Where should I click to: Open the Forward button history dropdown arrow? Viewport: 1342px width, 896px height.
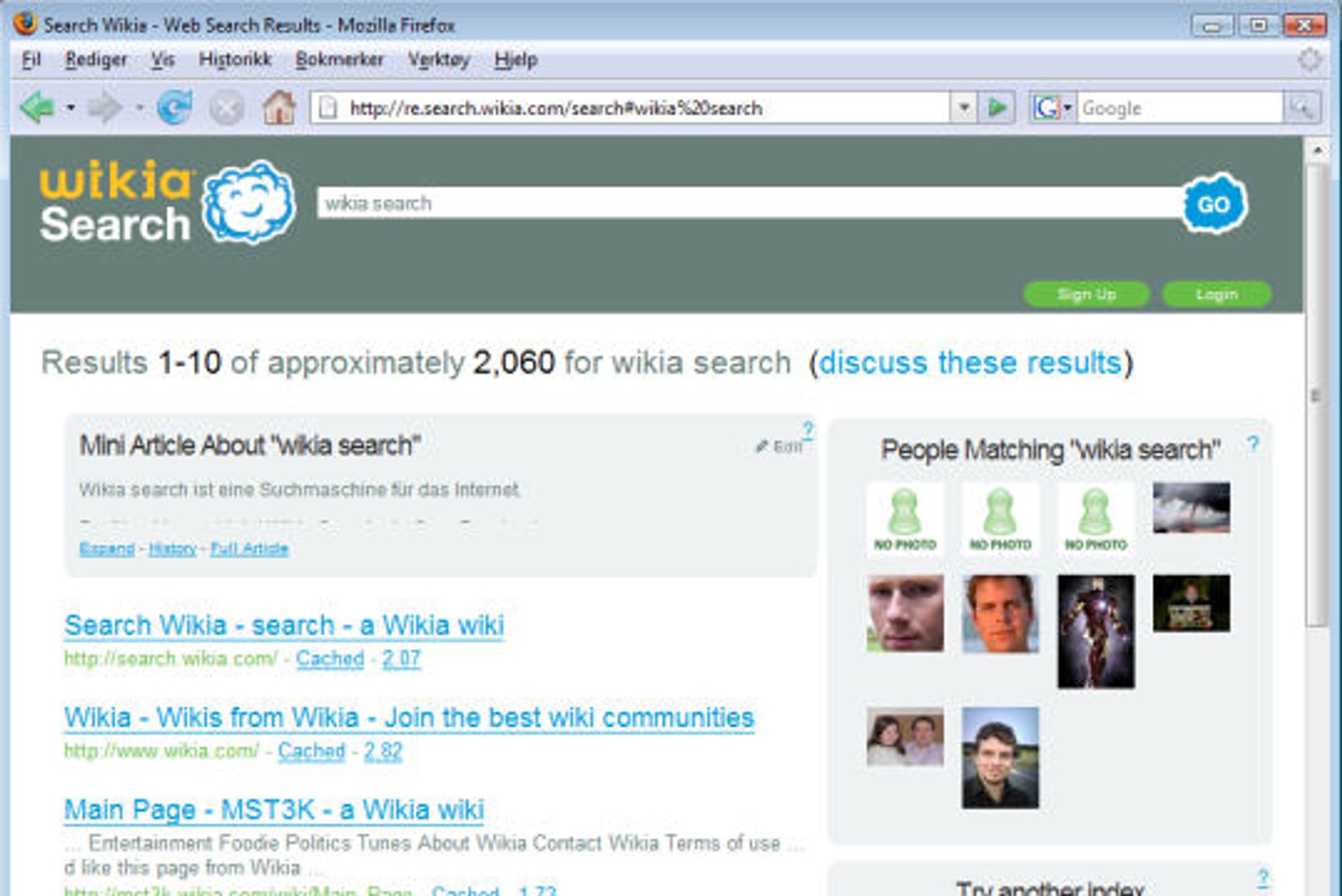(x=140, y=107)
